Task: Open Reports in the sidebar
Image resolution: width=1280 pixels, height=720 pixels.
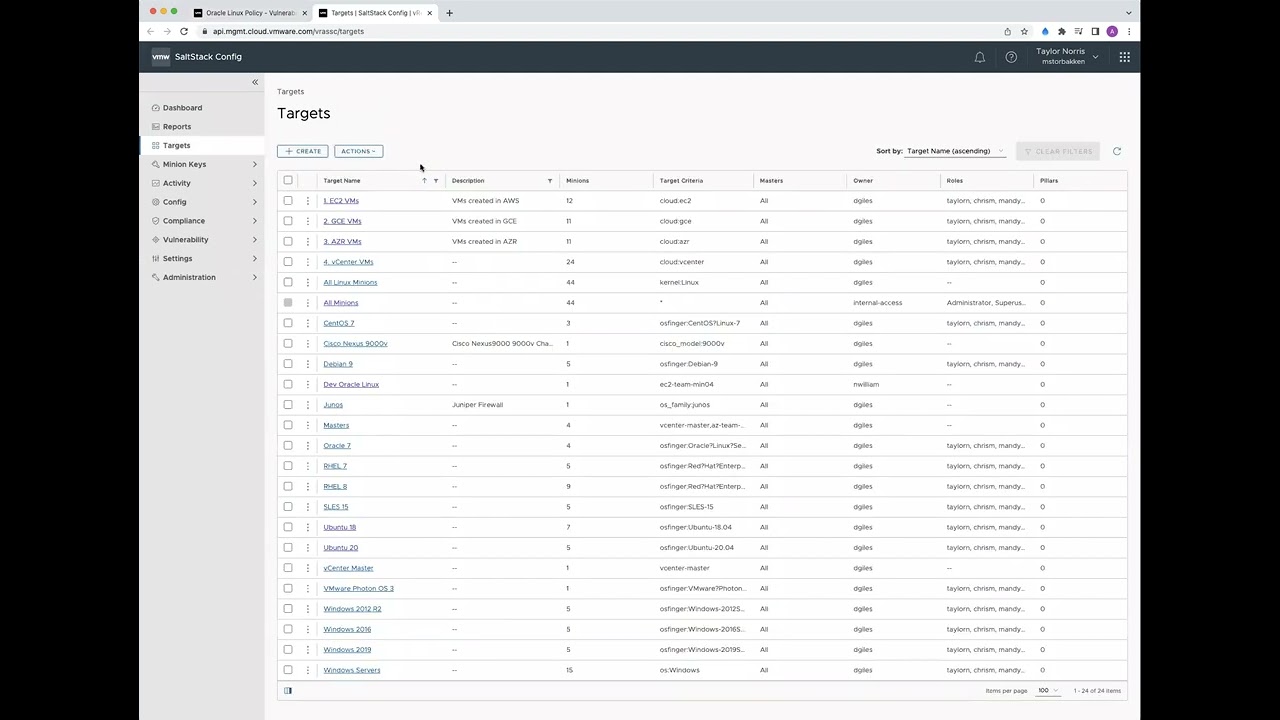Action: pyautogui.click(x=177, y=127)
